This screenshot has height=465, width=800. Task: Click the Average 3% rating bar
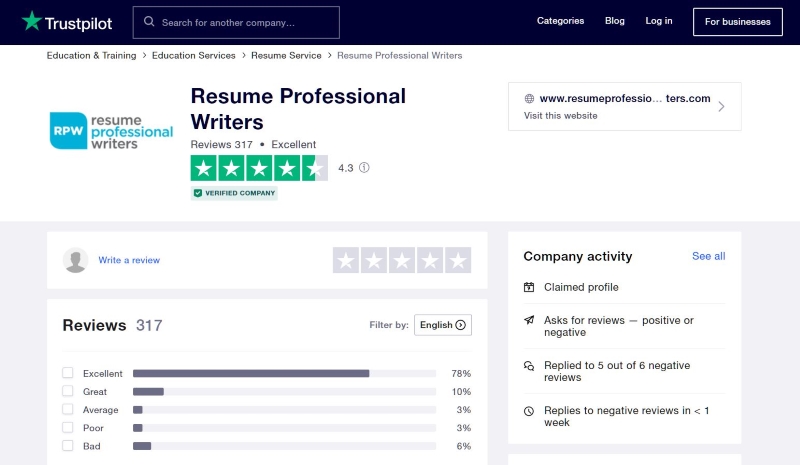284,410
